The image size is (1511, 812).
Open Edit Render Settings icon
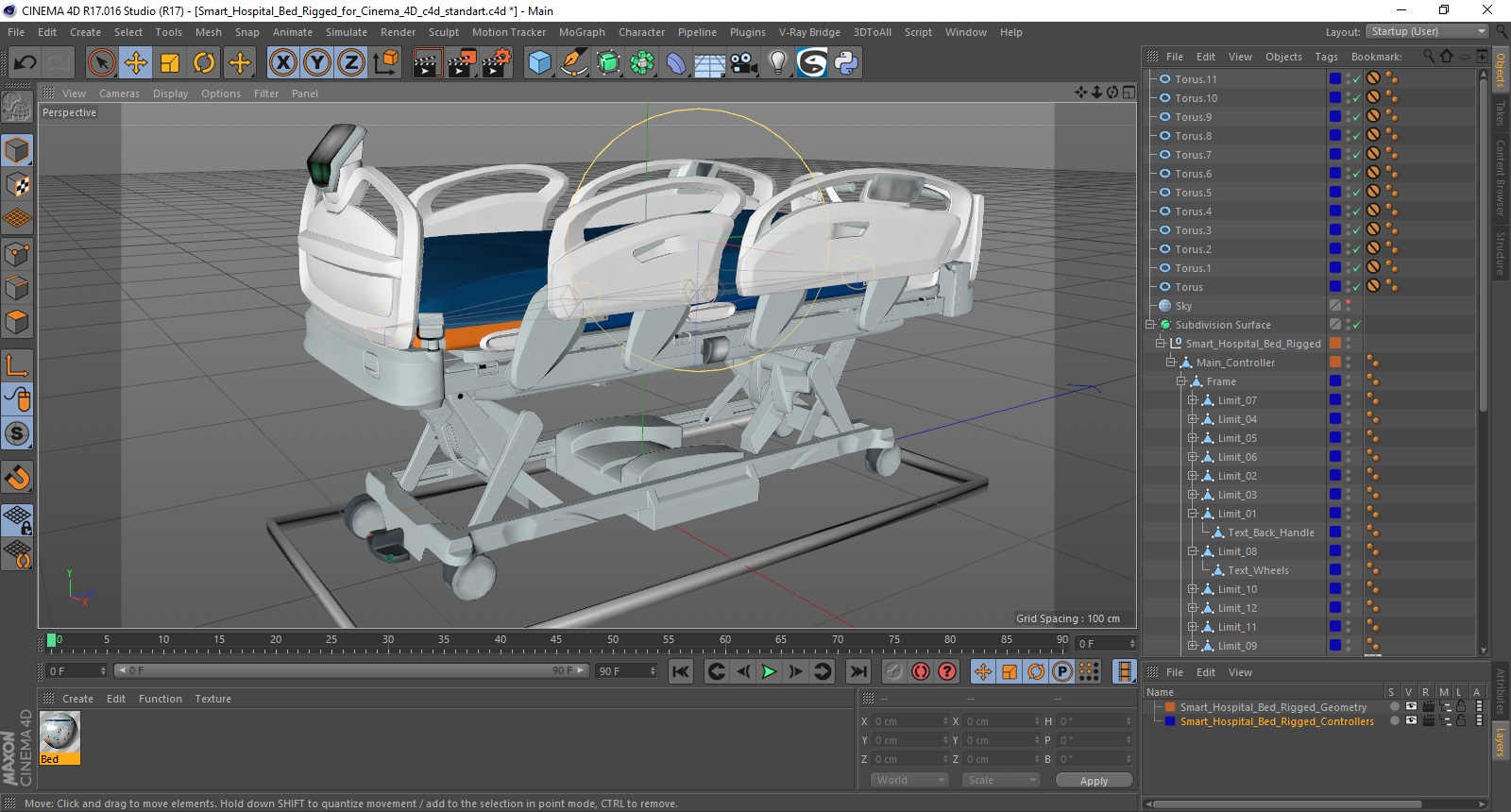point(497,63)
